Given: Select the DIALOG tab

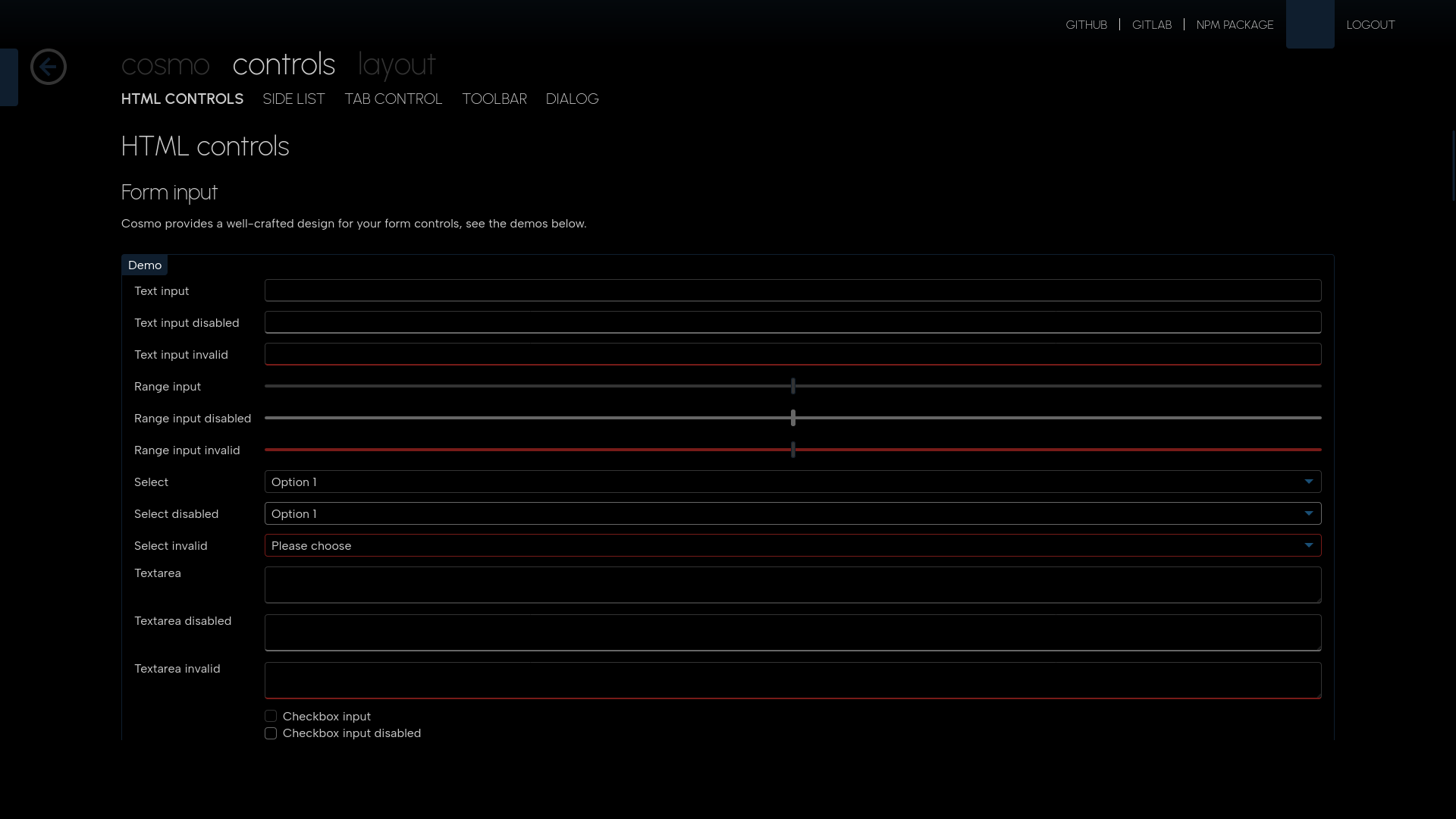Looking at the screenshot, I should point(572,99).
